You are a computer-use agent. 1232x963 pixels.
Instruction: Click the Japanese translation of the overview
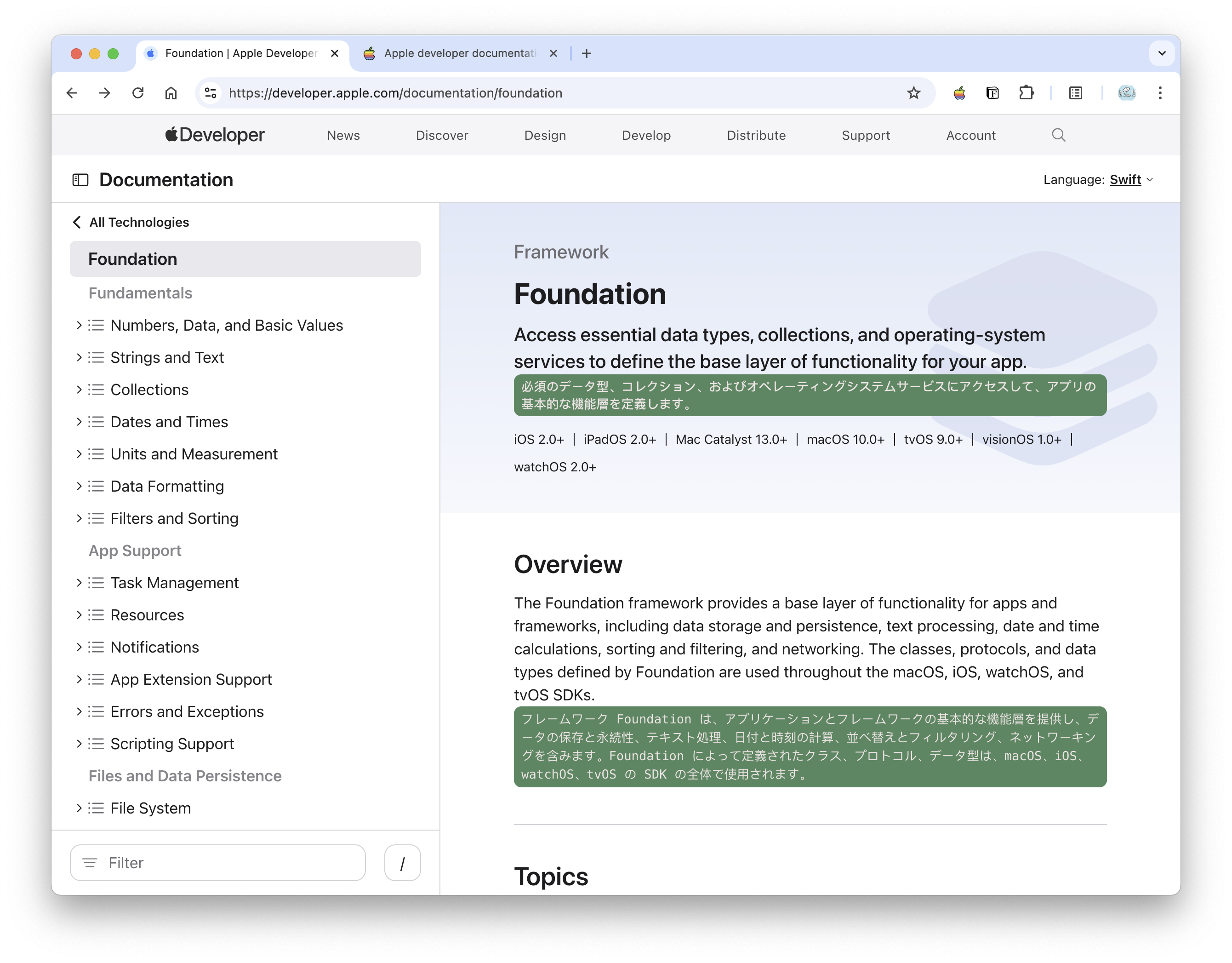pos(810,746)
